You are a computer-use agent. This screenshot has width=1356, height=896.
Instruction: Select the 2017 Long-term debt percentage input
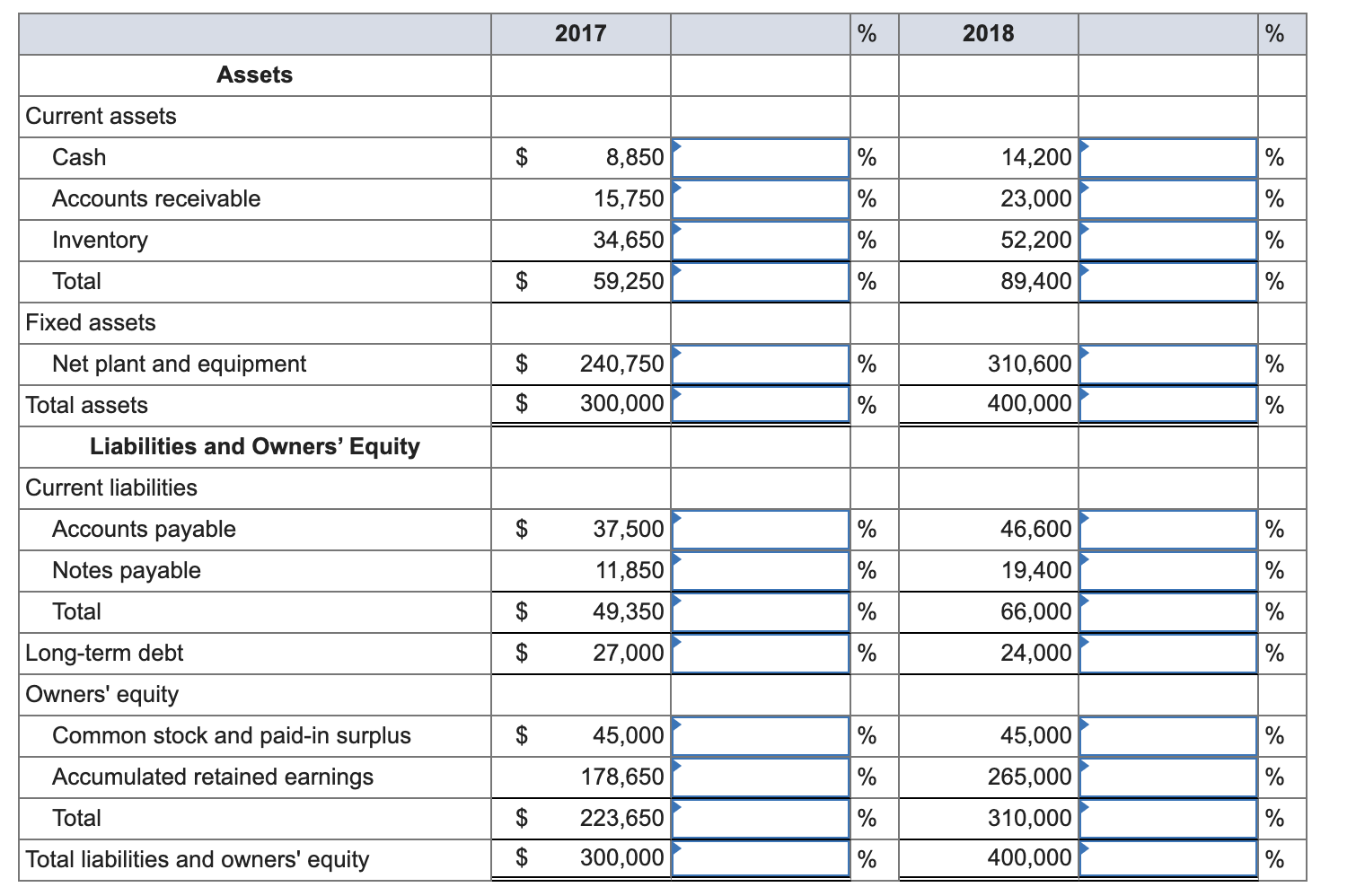[x=761, y=654]
